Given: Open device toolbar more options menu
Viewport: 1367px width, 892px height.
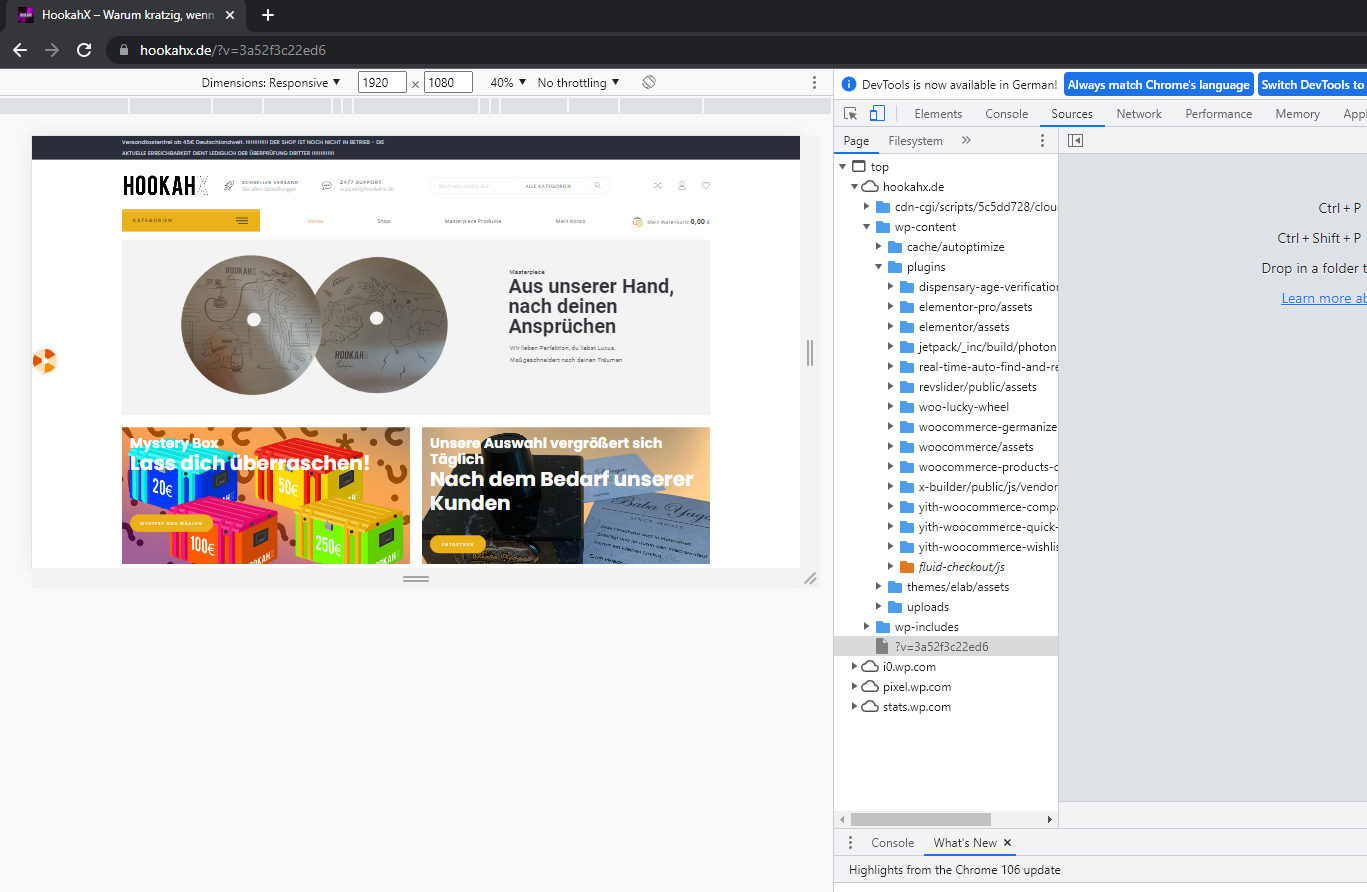Looking at the screenshot, I should pyautogui.click(x=814, y=82).
